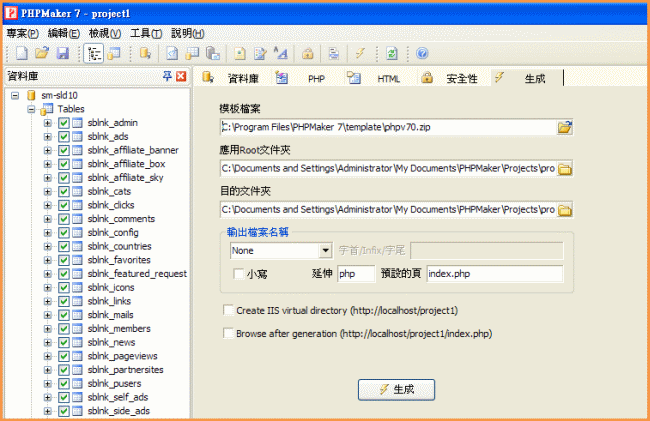Screen dimensions: 650x421
Task: Open the 說明(H) menu
Action: [x=187, y=33]
